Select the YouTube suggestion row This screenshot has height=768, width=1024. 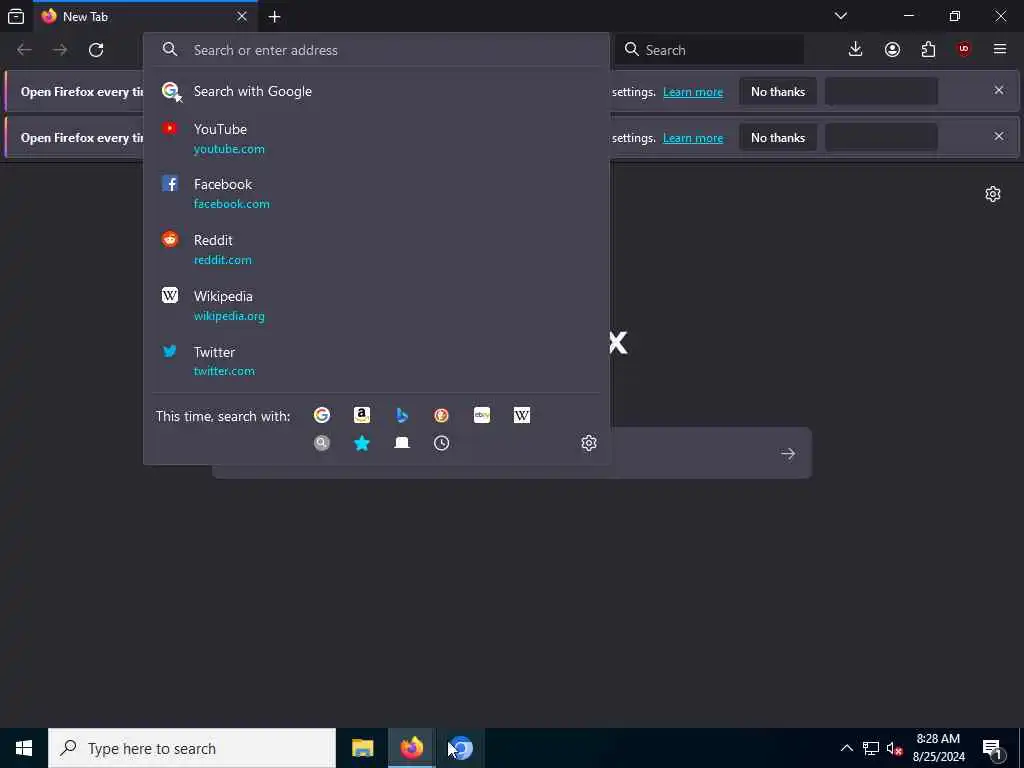click(x=376, y=138)
